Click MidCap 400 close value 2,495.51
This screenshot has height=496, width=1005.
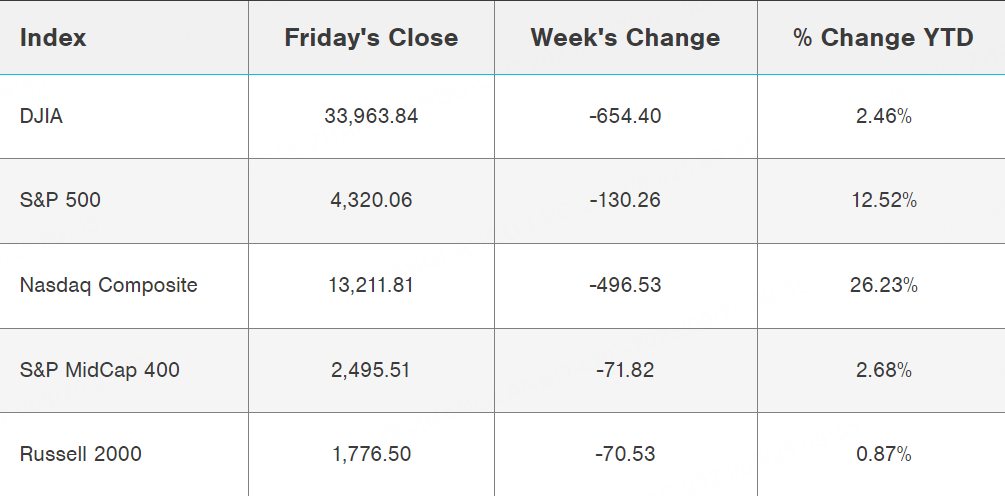click(371, 370)
